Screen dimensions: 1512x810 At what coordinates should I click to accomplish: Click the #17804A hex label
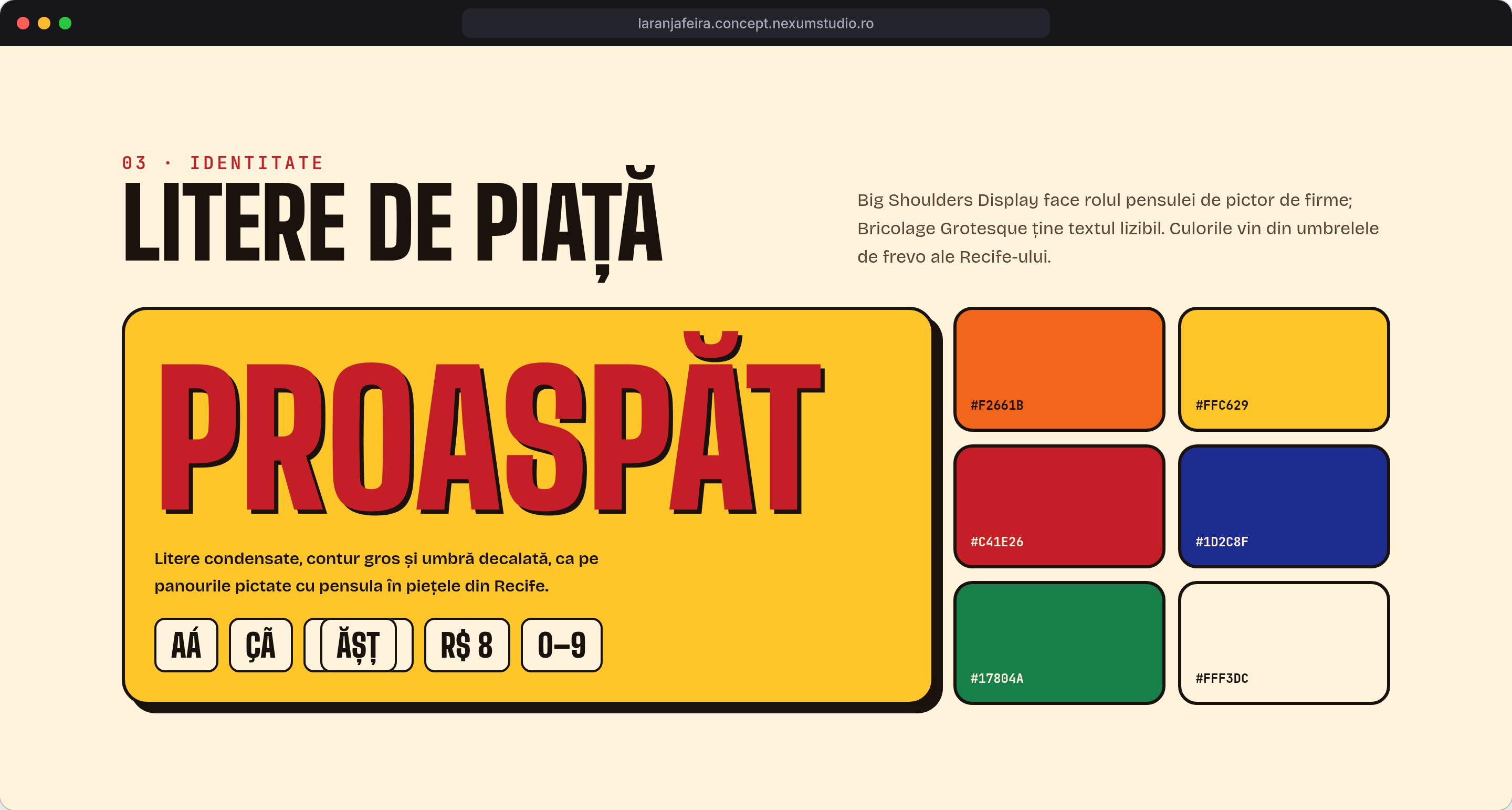pyautogui.click(x=996, y=679)
